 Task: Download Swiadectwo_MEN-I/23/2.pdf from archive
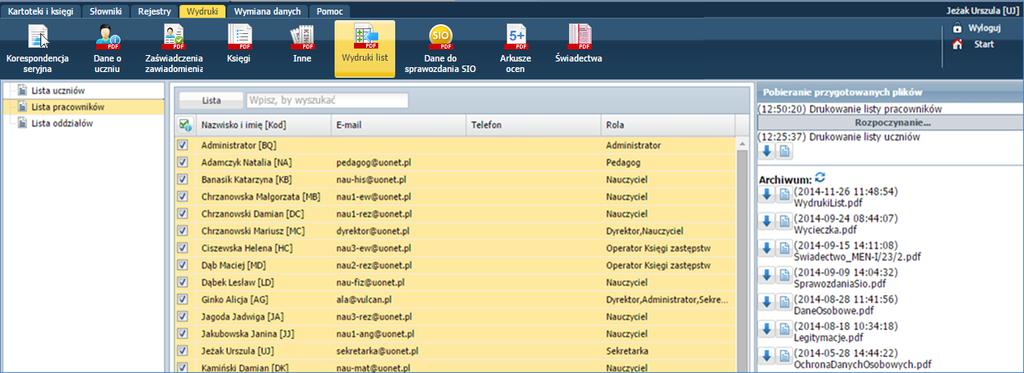point(767,248)
